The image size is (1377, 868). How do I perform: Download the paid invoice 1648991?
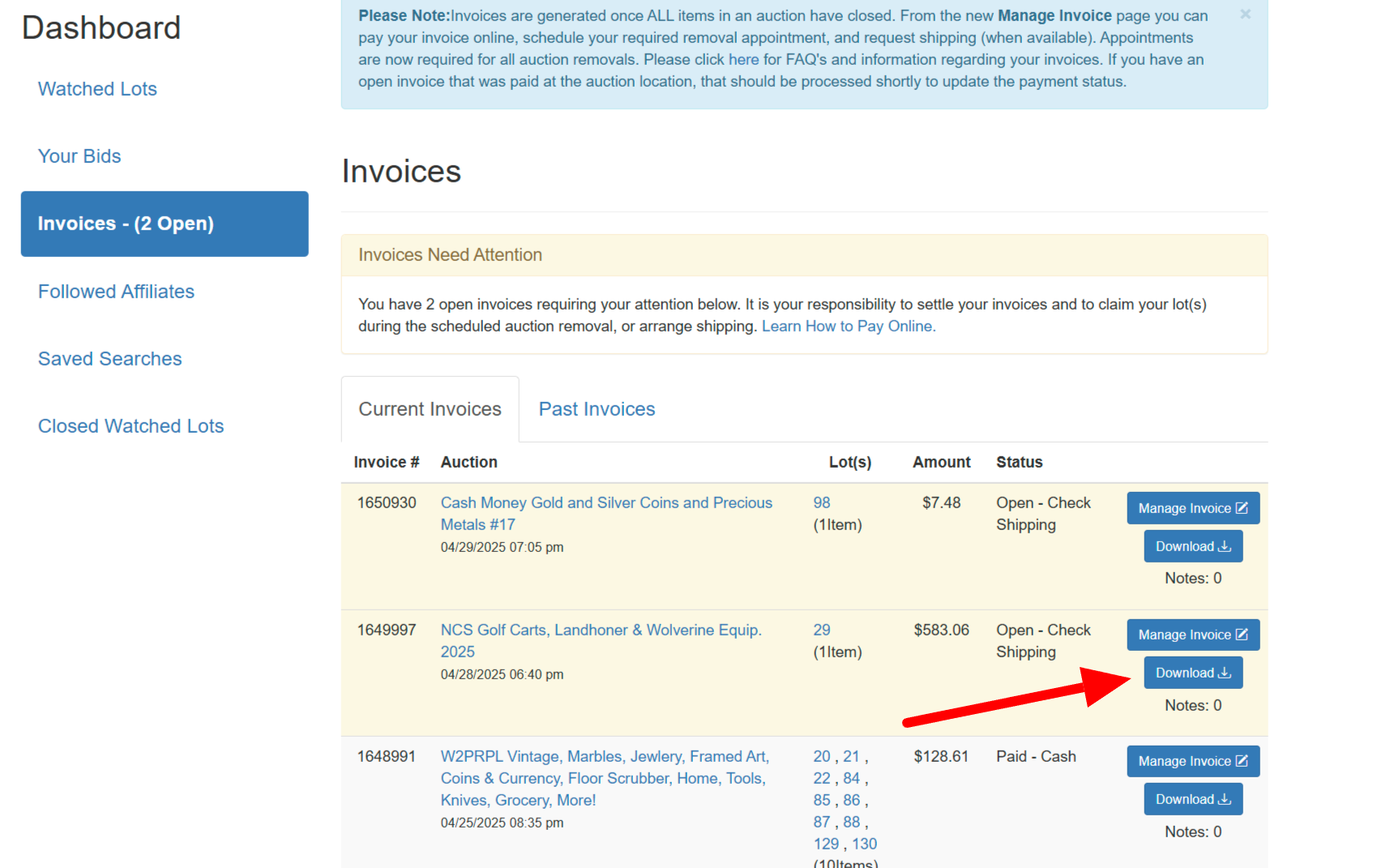tap(1192, 799)
